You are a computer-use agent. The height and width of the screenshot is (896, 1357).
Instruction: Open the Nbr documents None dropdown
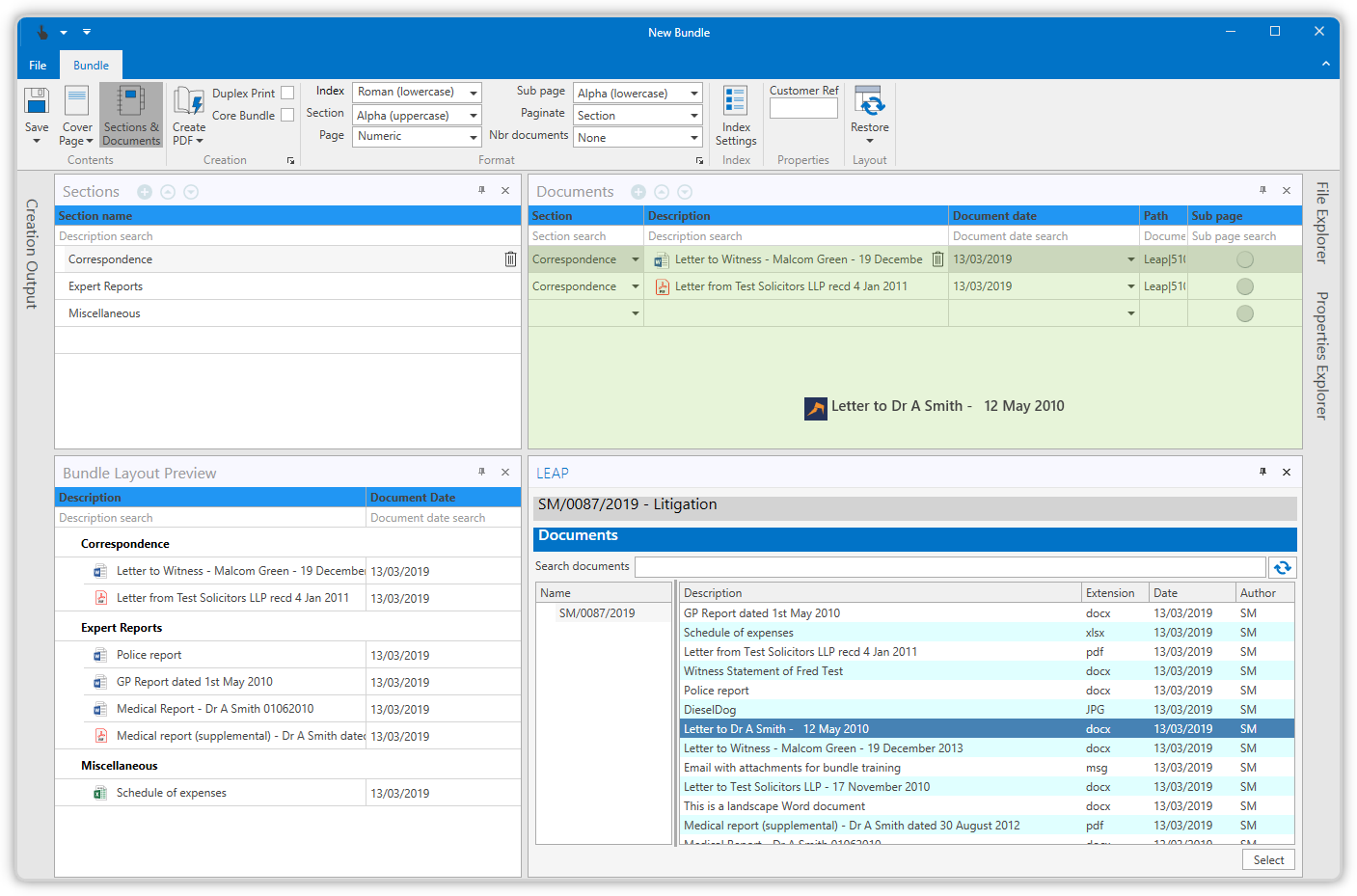point(693,138)
